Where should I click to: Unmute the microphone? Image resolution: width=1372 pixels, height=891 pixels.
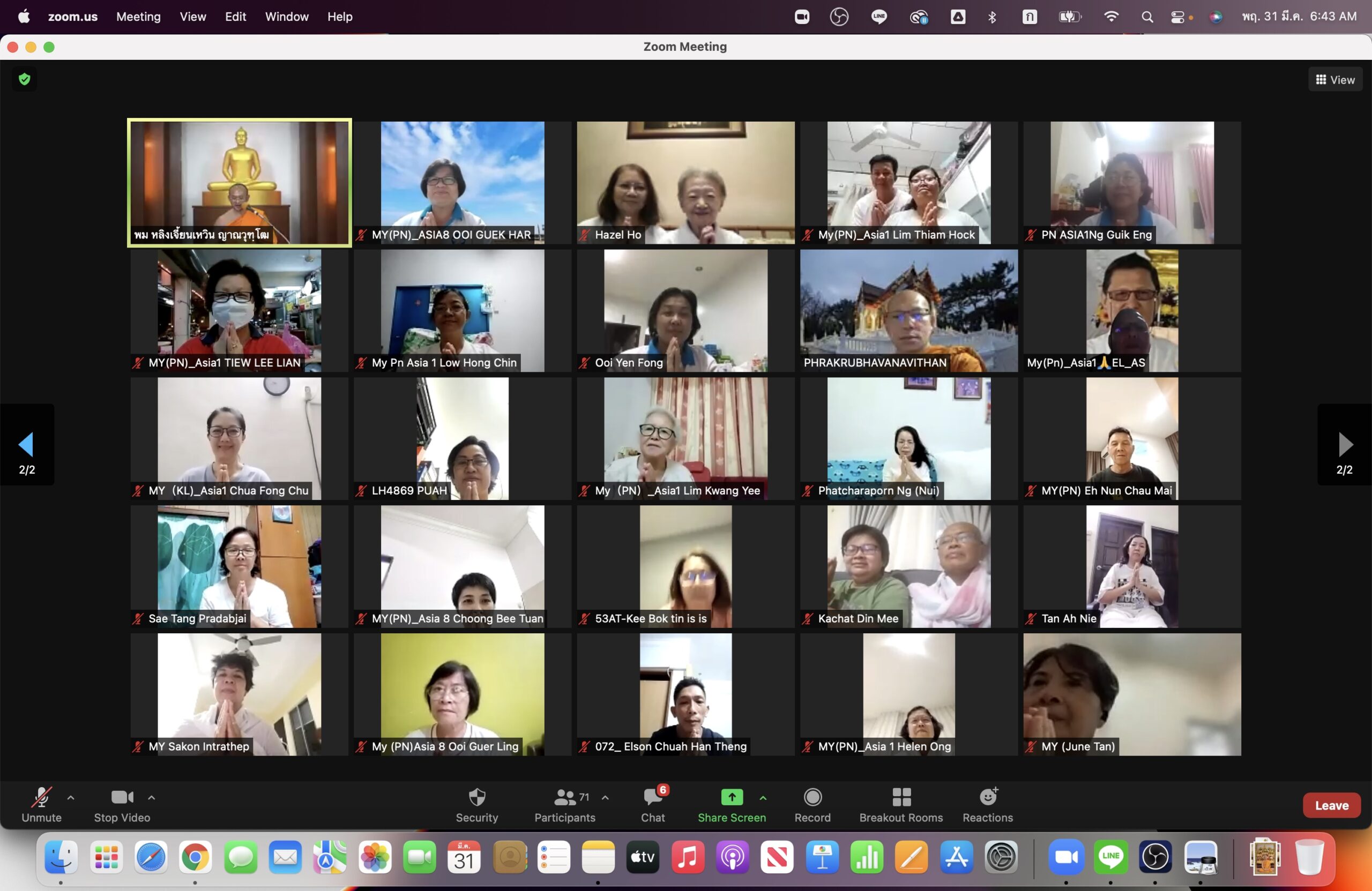point(41,798)
